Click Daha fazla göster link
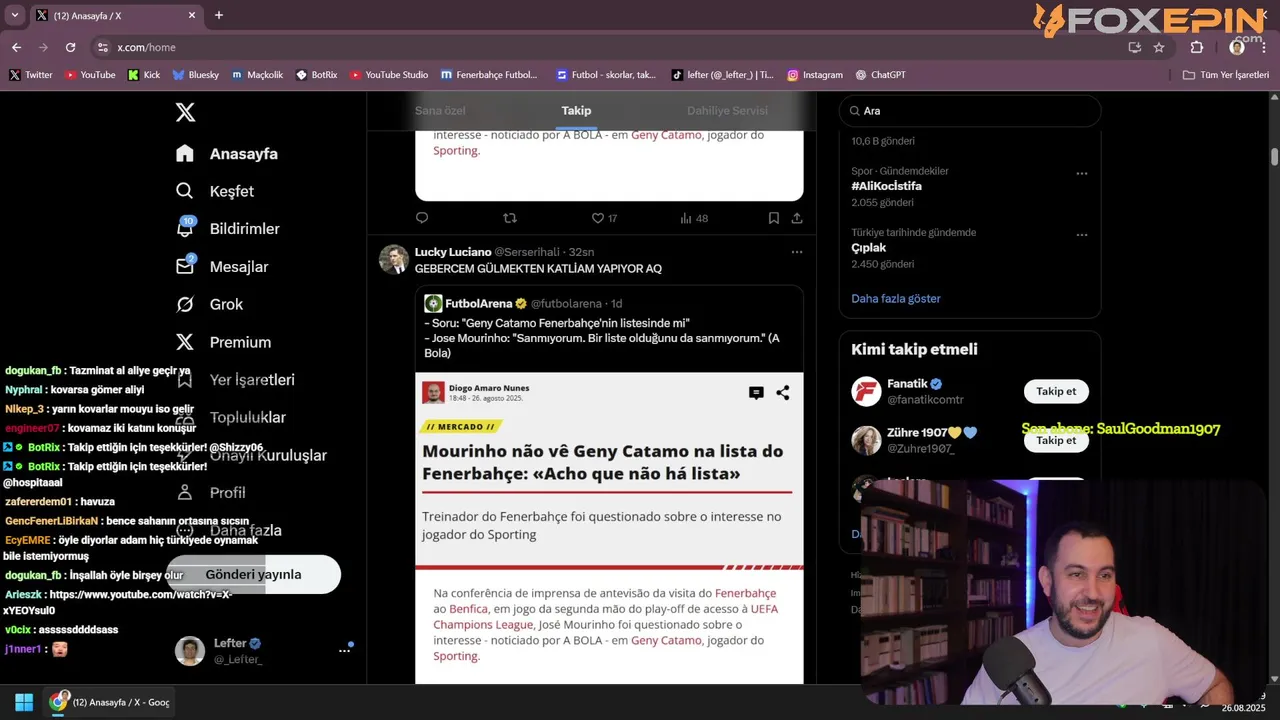Viewport: 1280px width, 720px height. point(896,298)
